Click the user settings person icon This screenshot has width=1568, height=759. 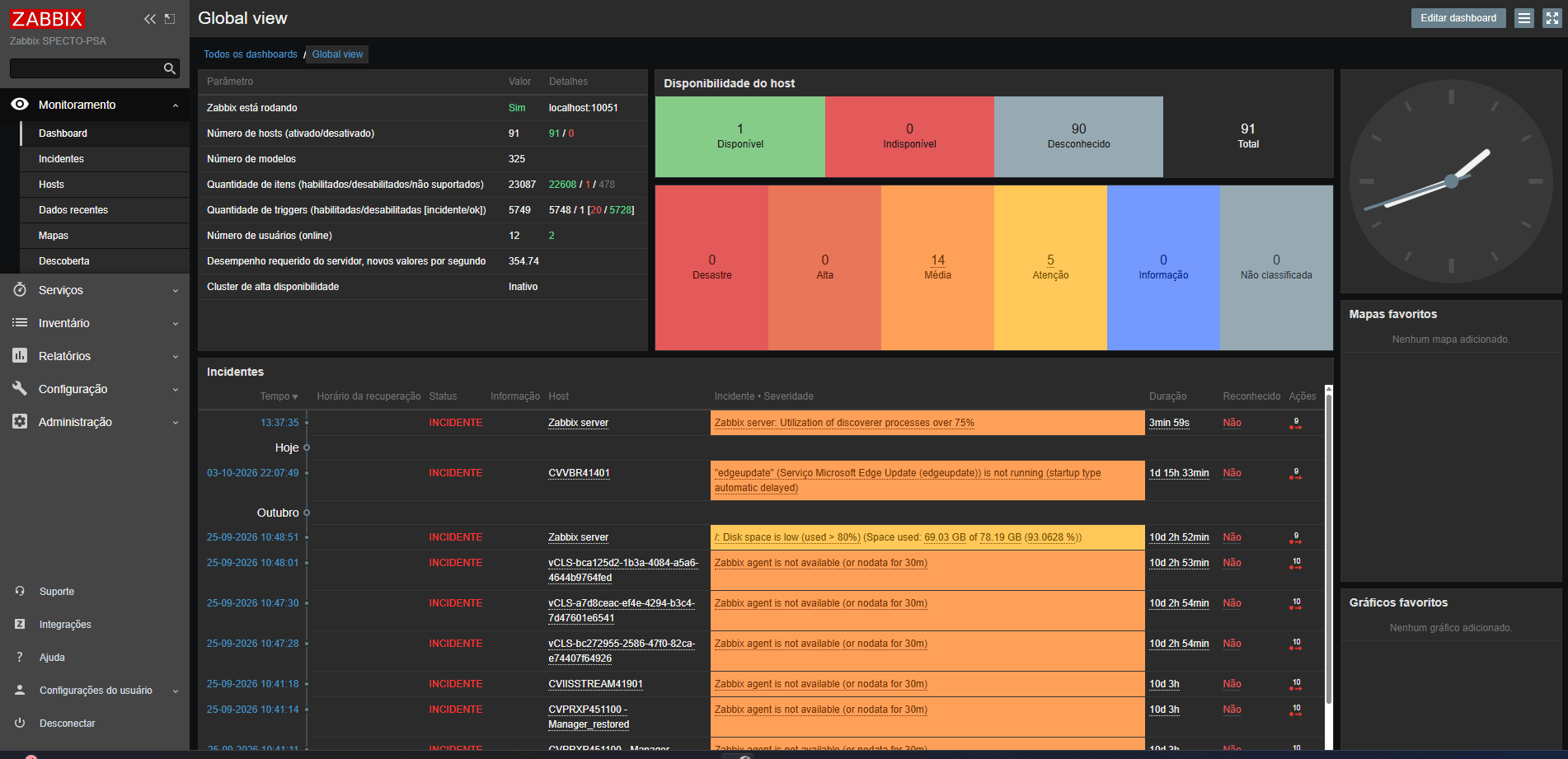click(20, 690)
